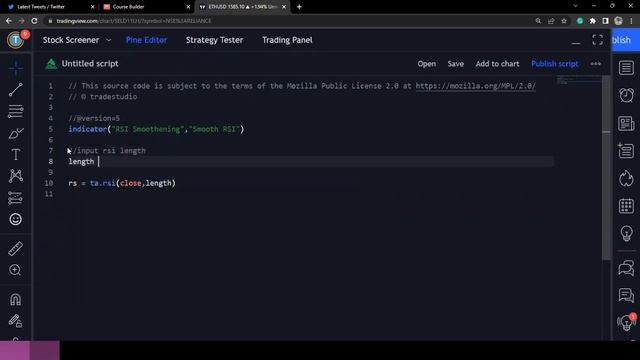Place cursor on the length line
Screen dimensions: 640x360
[310, 162]
